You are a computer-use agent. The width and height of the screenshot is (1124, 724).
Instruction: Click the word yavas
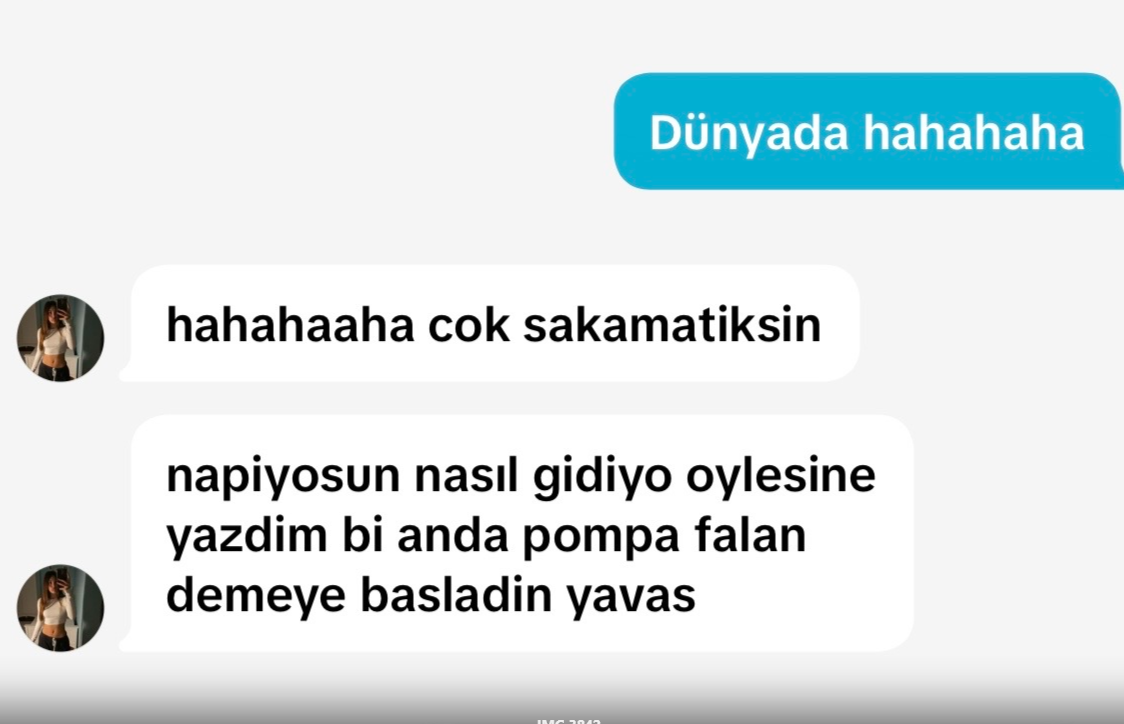click(x=631, y=596)
